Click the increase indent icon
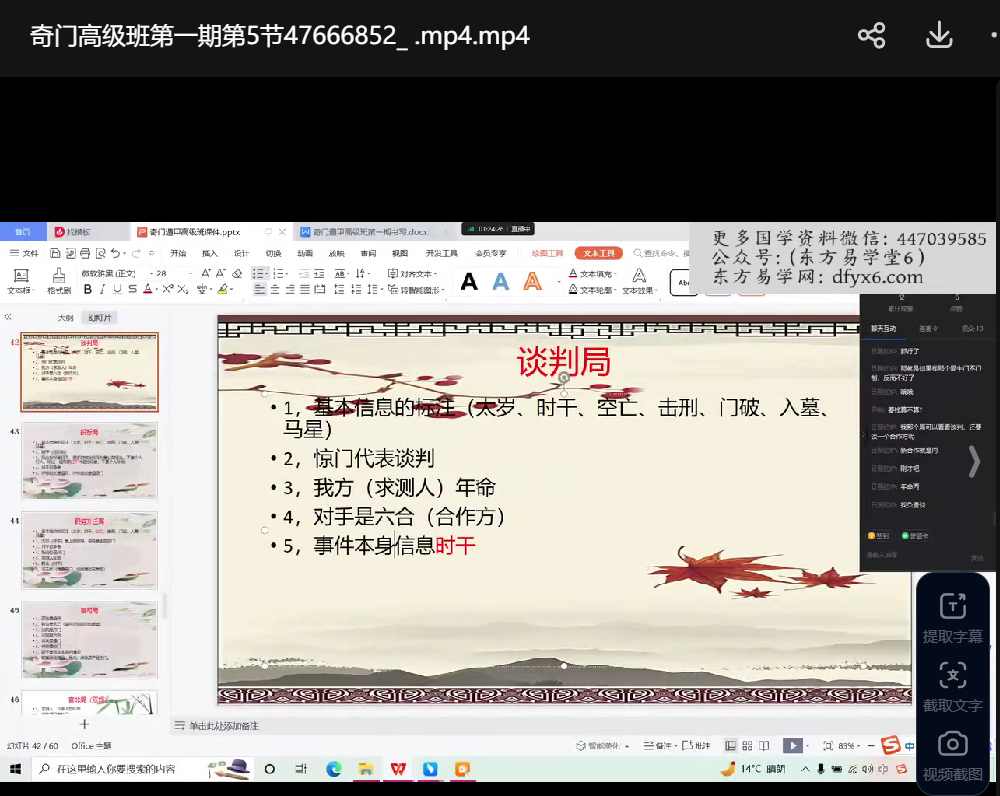 [x=320, y=273]
